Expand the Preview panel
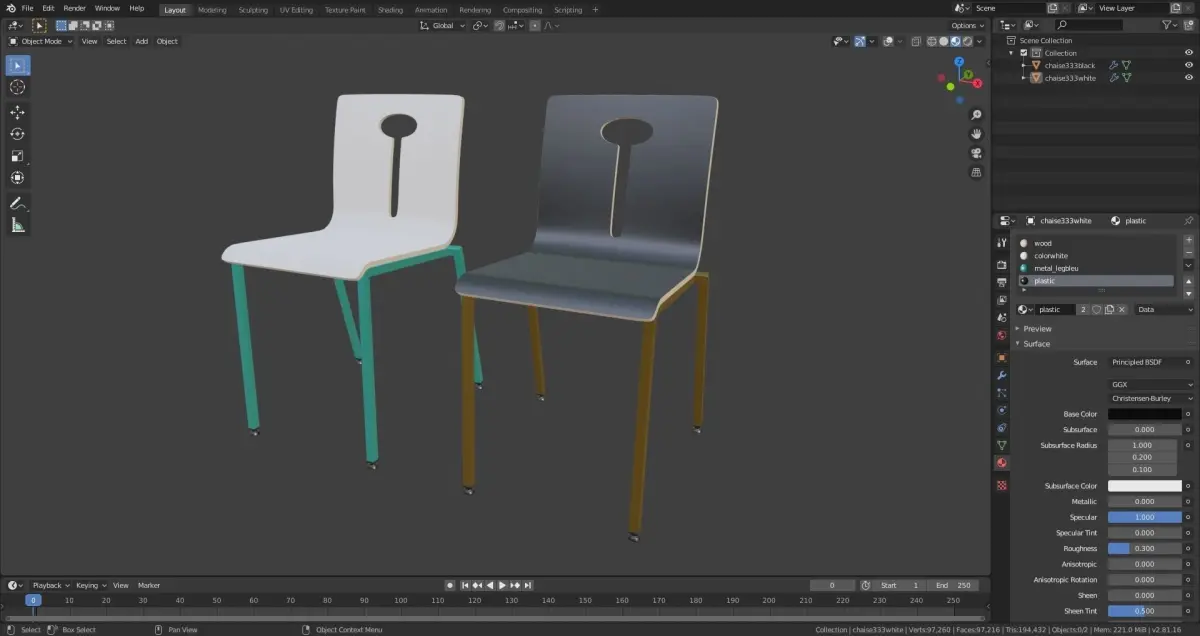Screen dimensions: 1200x636 [x=1037, y=329]
